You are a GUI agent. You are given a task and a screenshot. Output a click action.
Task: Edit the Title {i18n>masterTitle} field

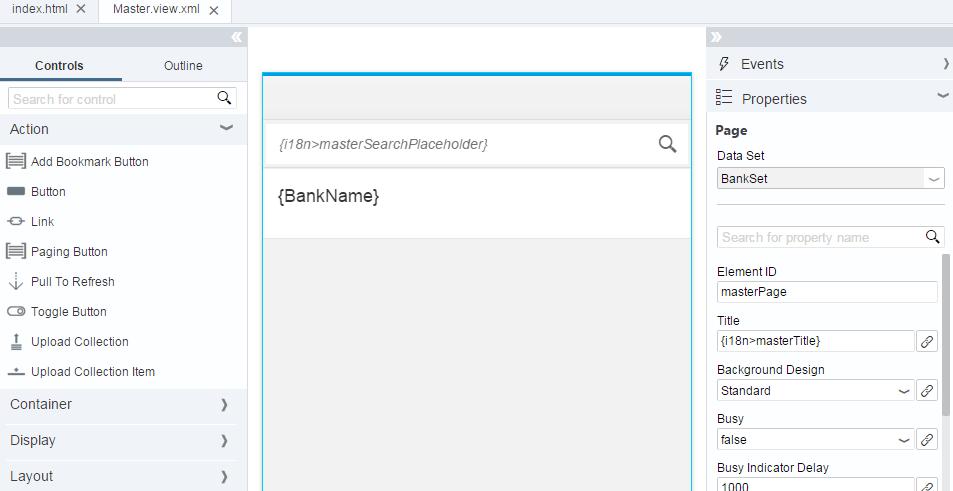[816, 341]
